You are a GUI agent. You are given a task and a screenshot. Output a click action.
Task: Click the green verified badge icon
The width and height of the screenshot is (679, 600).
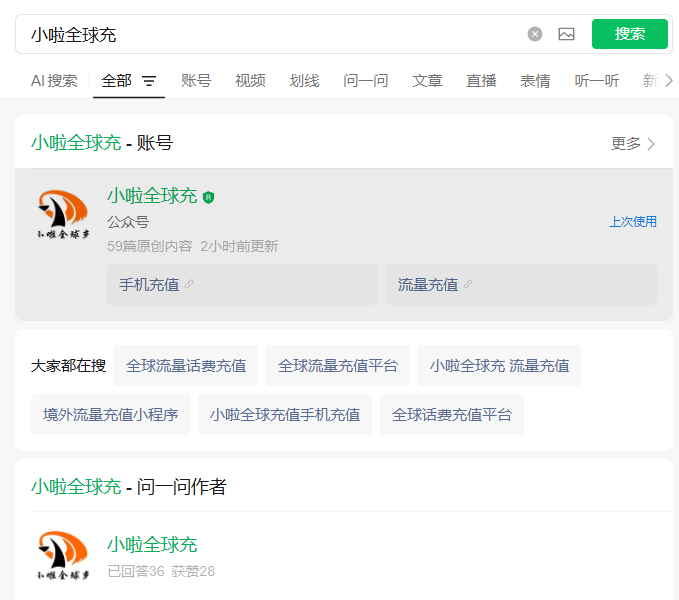(208, 197)
